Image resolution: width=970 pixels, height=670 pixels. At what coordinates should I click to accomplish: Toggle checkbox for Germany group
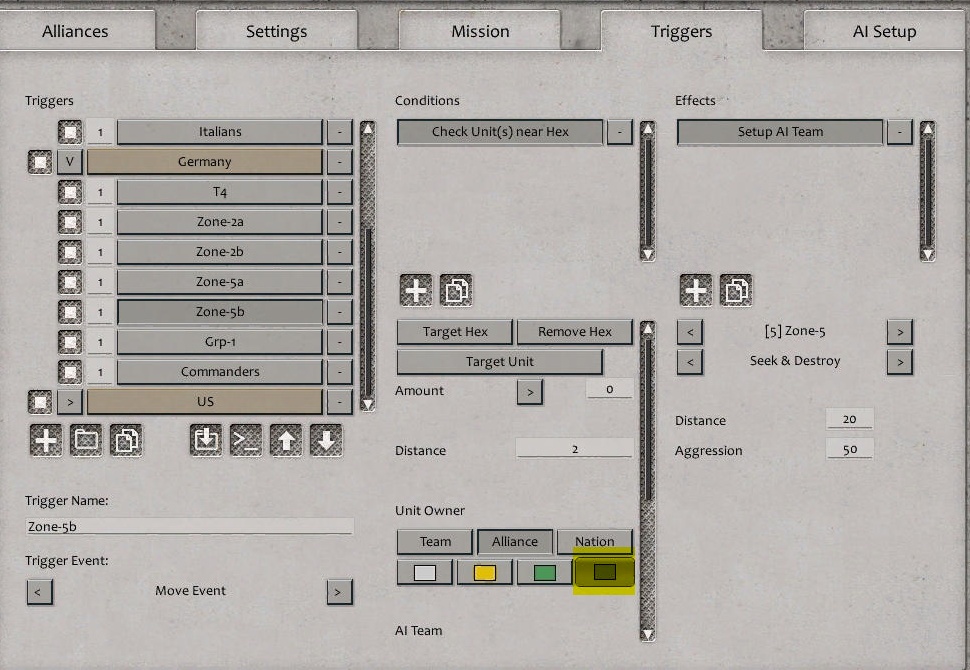coord(40,162)
